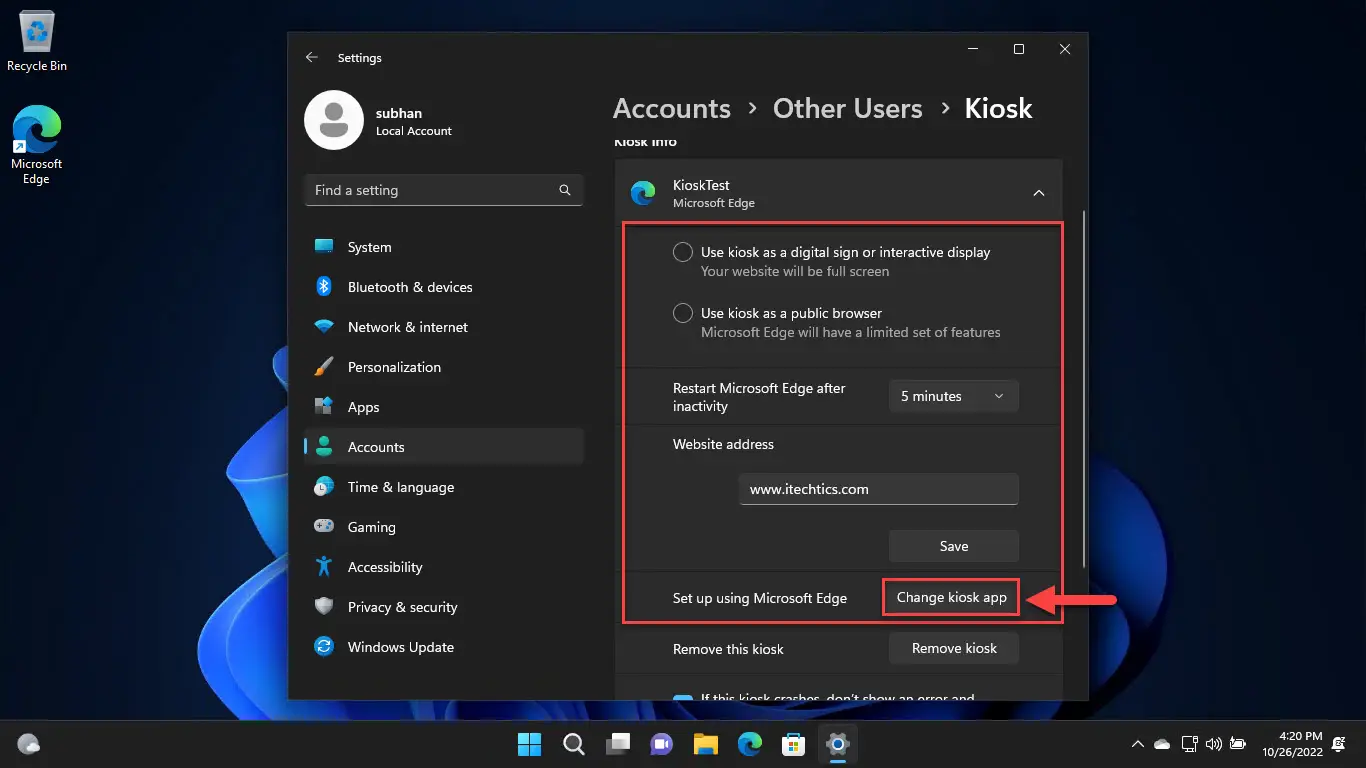Open Bluetooth & devices category
Screen dimensions: 1366x768
(x=444, y=287)
